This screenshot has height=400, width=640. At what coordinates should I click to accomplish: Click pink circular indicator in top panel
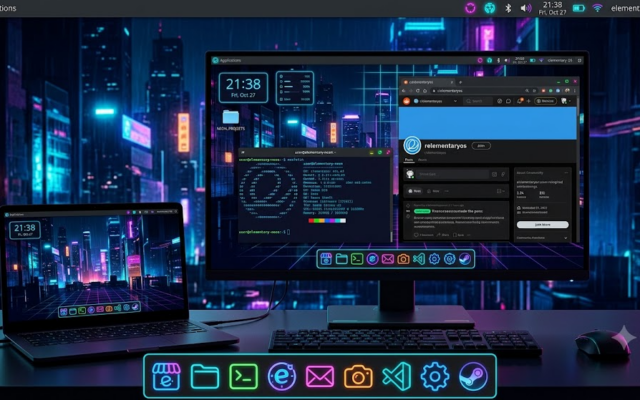[x=470, y=8]
